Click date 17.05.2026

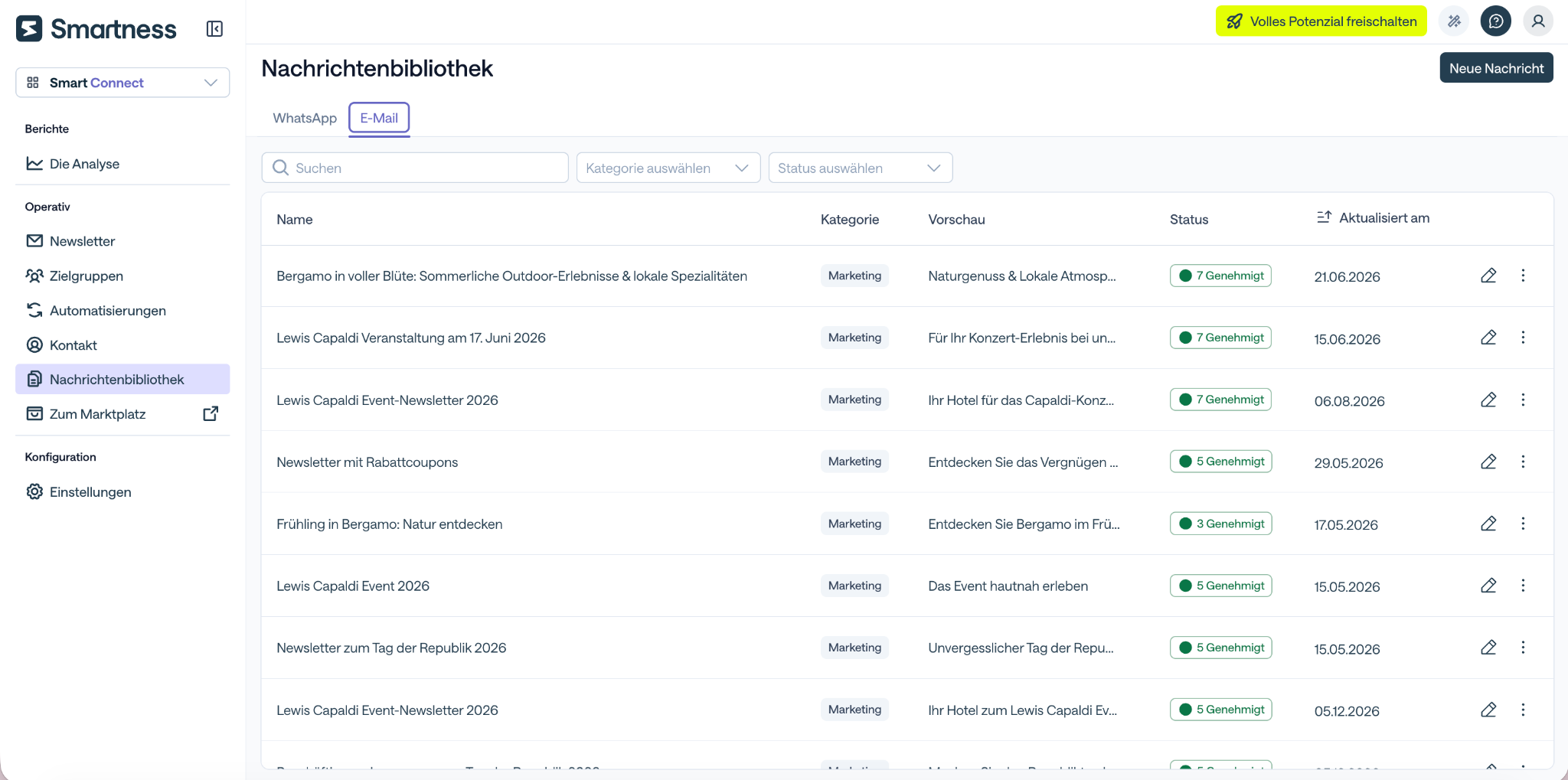click(1346, 525)
